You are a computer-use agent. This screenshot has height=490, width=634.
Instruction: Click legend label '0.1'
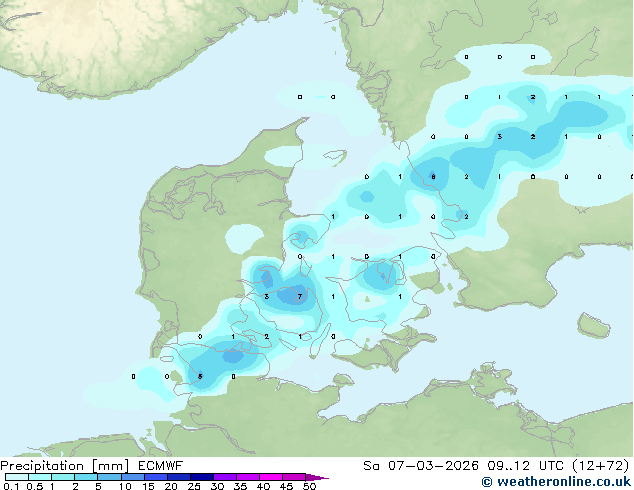11,486
